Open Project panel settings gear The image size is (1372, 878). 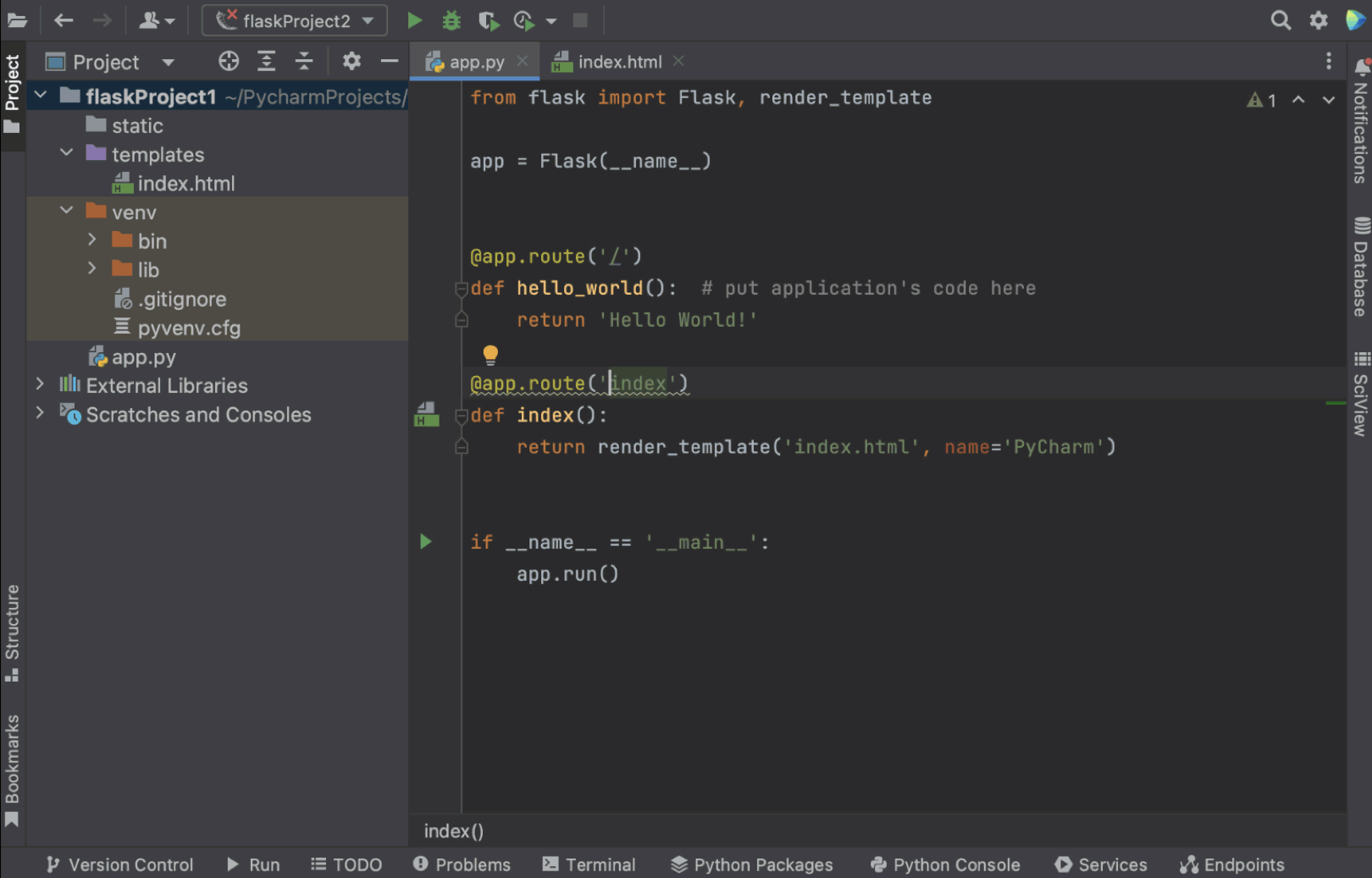tap(351, 61)
